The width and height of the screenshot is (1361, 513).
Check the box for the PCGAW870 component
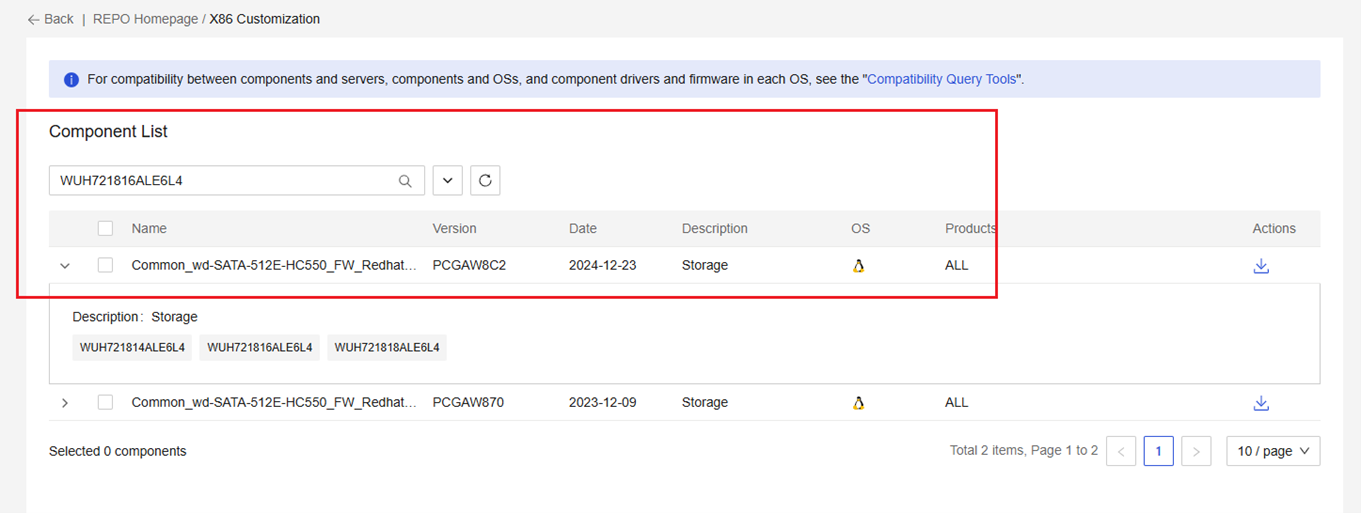click(x=105, y=403)
